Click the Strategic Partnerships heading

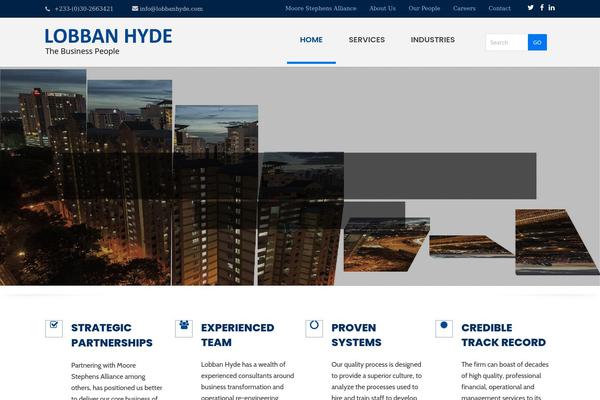point(112,335)
